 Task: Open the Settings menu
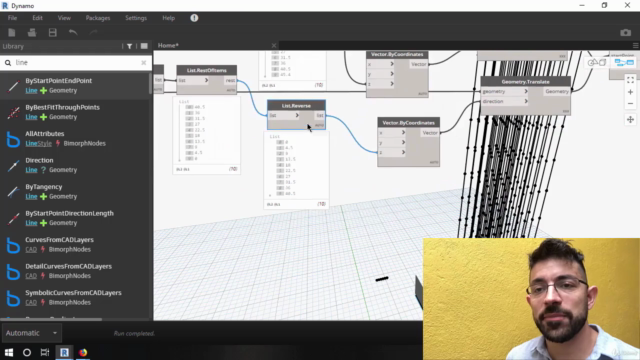[x=136, y=18]
